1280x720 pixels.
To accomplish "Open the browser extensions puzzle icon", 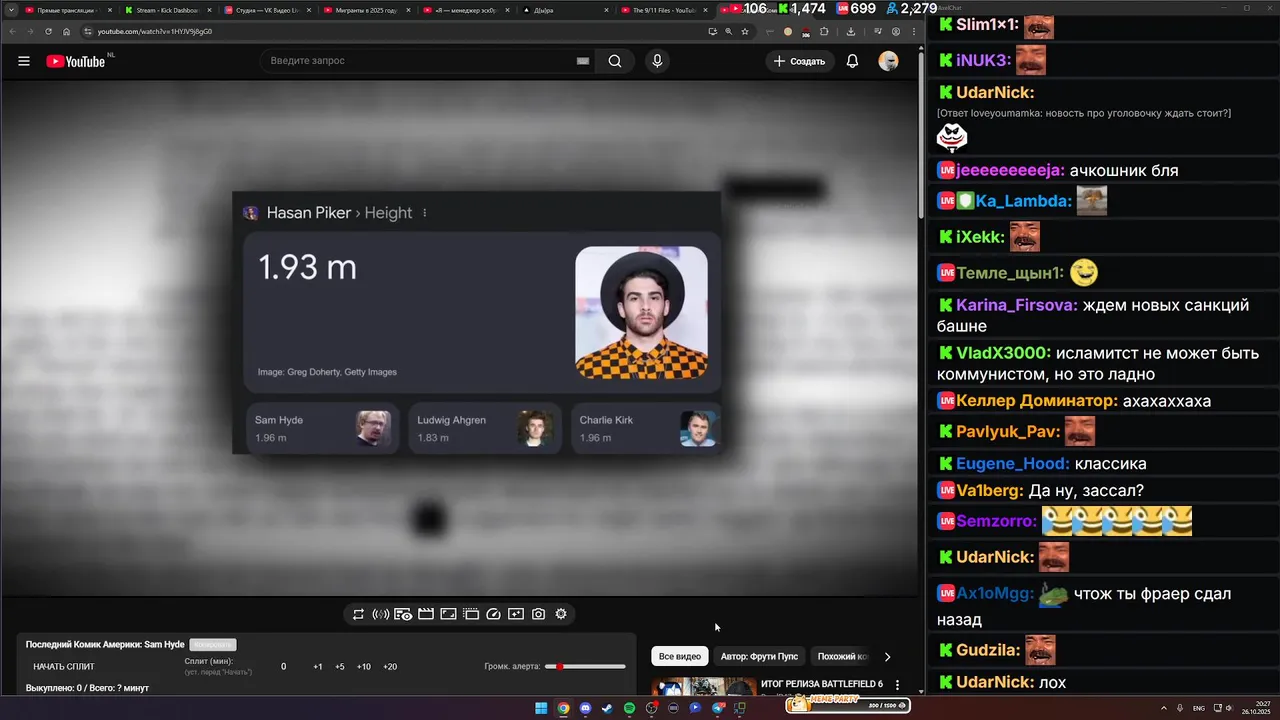I will pos(824,31).
